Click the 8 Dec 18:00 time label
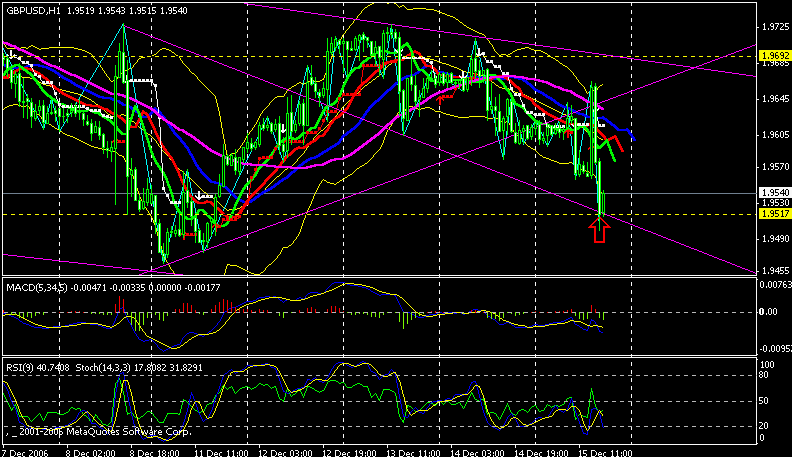The width and height of the screenshot is (792, 457). 154,452
